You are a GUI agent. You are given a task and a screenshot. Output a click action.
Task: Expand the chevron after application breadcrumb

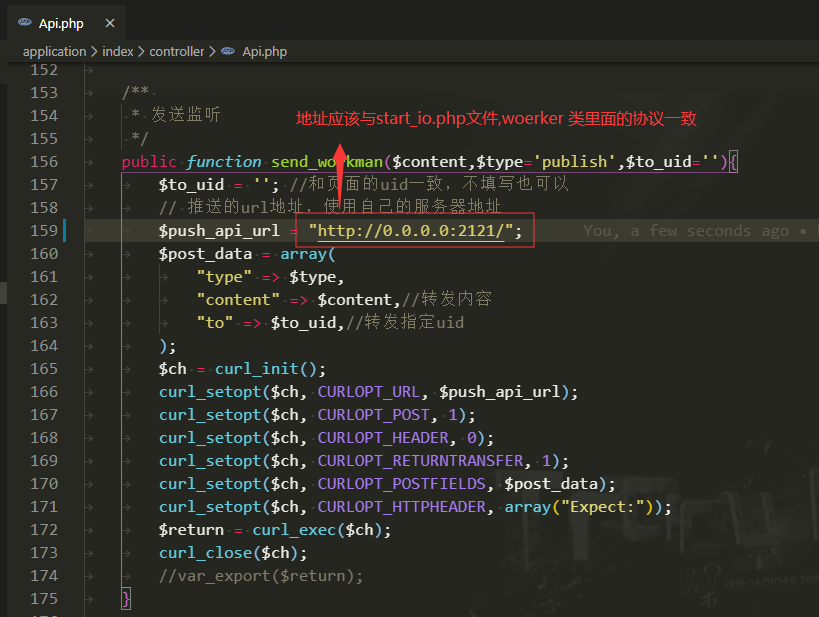[94, 52]
